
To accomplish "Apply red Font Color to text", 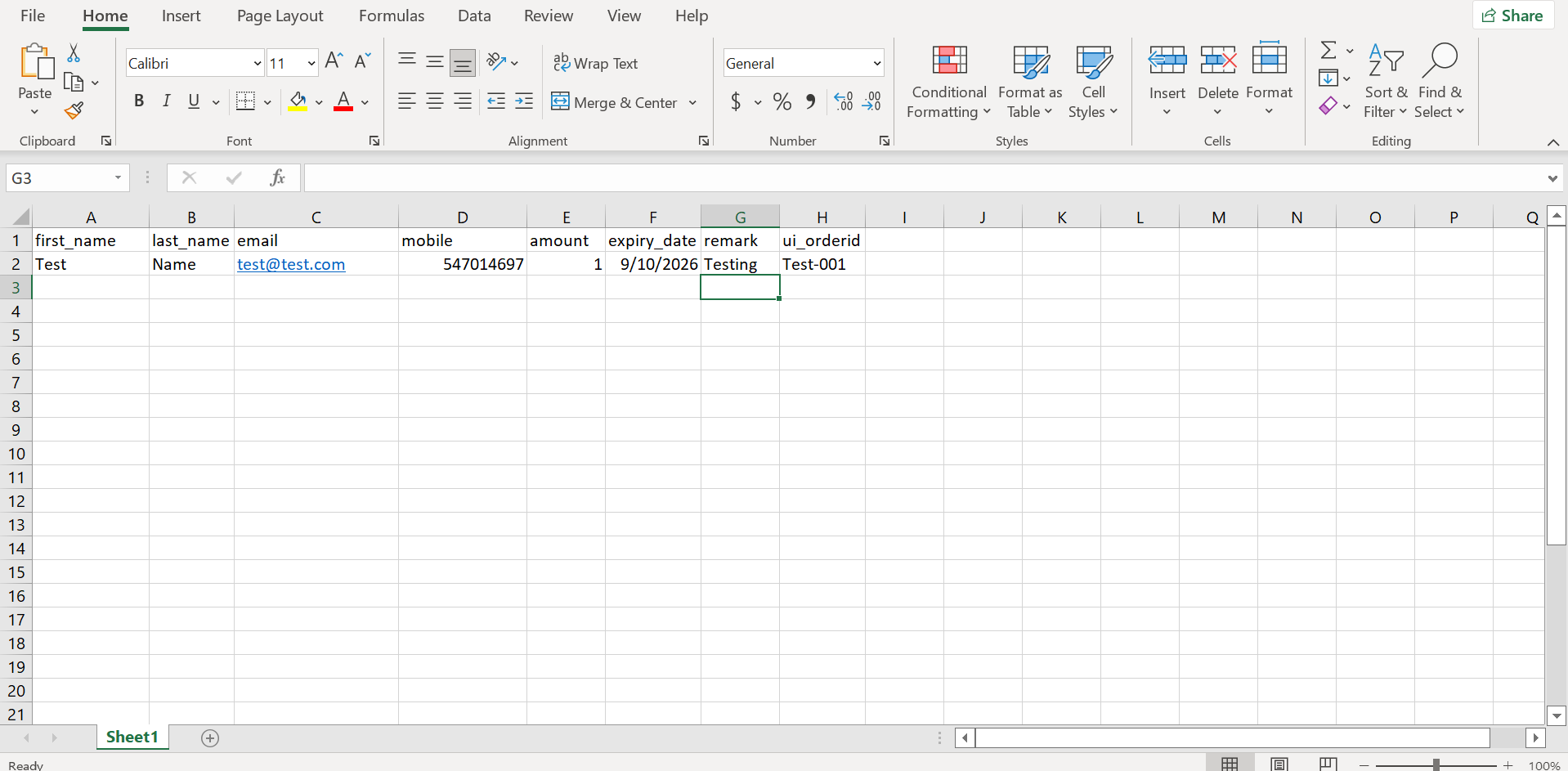I will point(343,101).
